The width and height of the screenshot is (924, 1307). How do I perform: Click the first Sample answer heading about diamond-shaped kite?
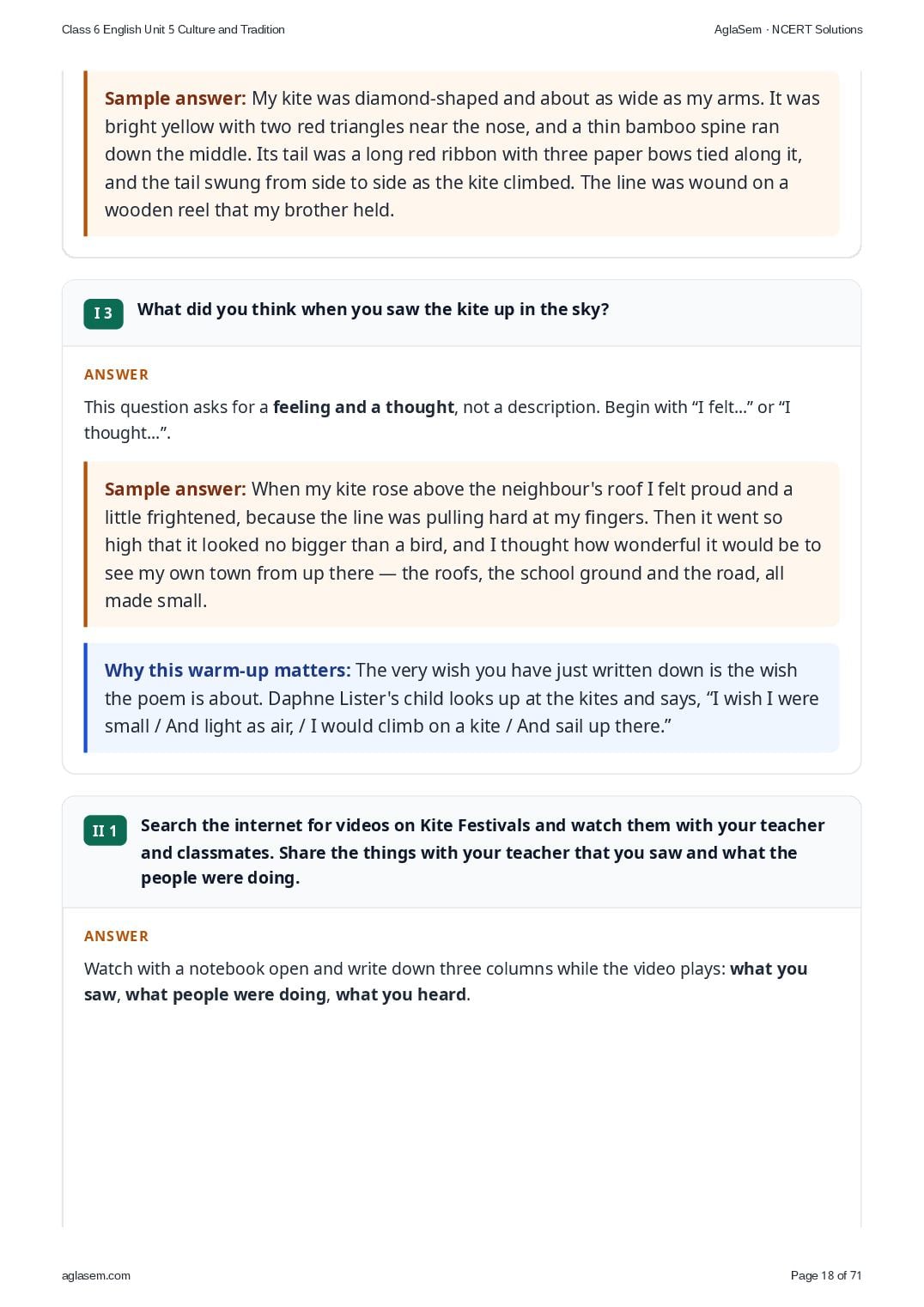[175, 99]
